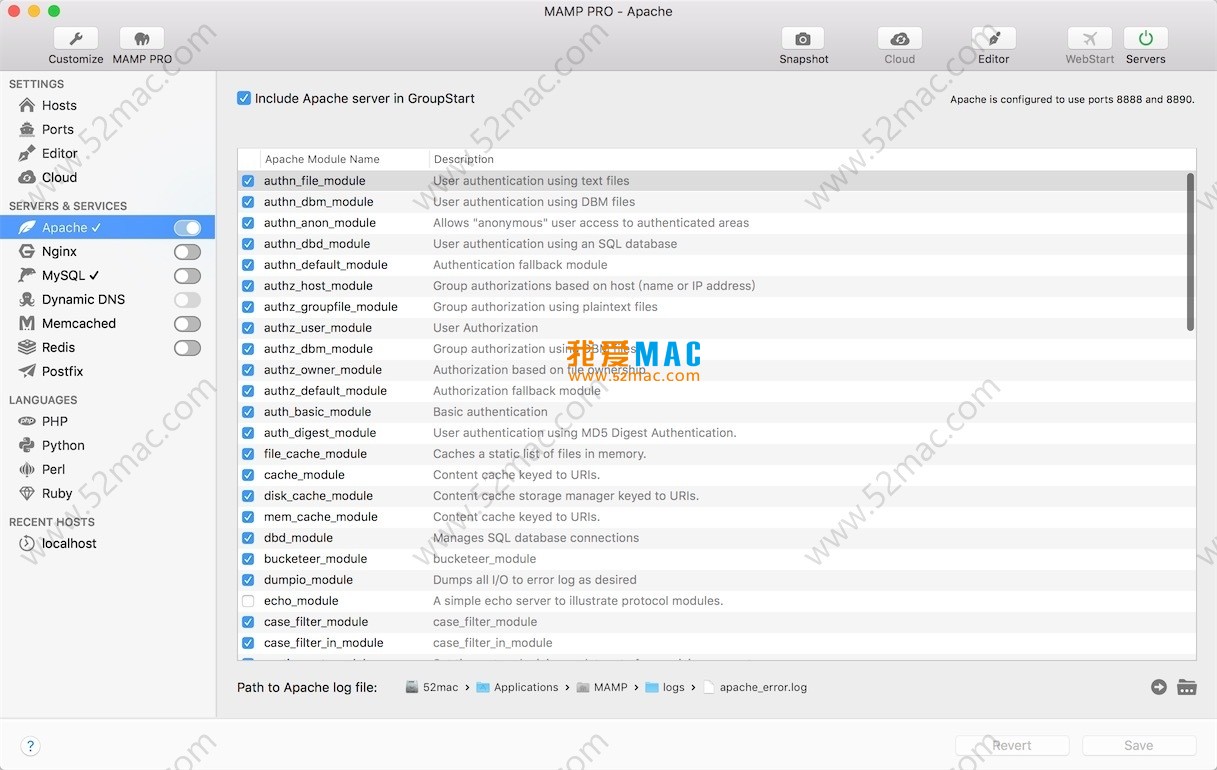1217x770 pixels.
Task: Select the Editor pen icon in sidebar
Action: pos(27,153)
